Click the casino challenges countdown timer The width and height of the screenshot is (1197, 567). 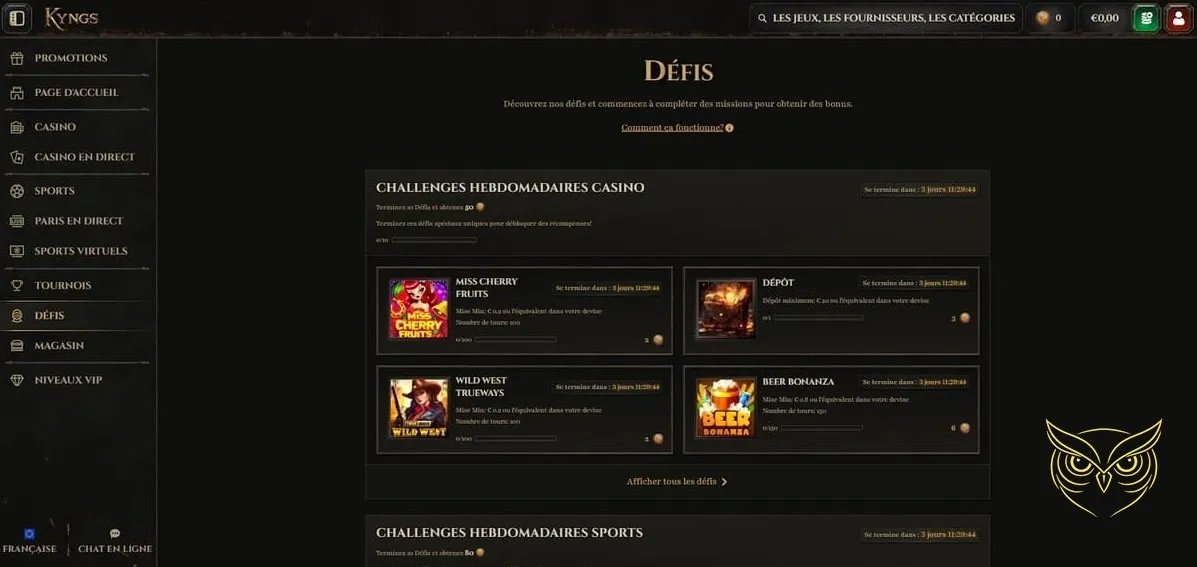pyautogui.click(x=920, y=189)
